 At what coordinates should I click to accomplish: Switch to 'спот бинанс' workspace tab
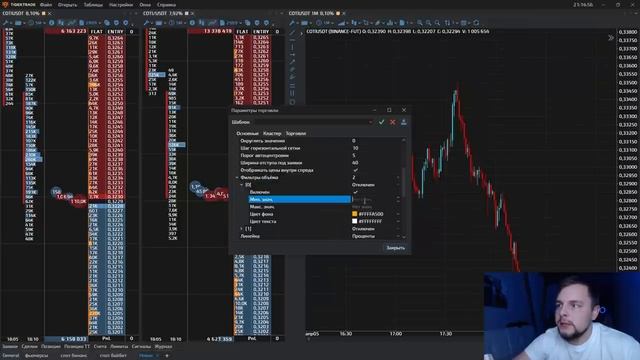[74, 356]
